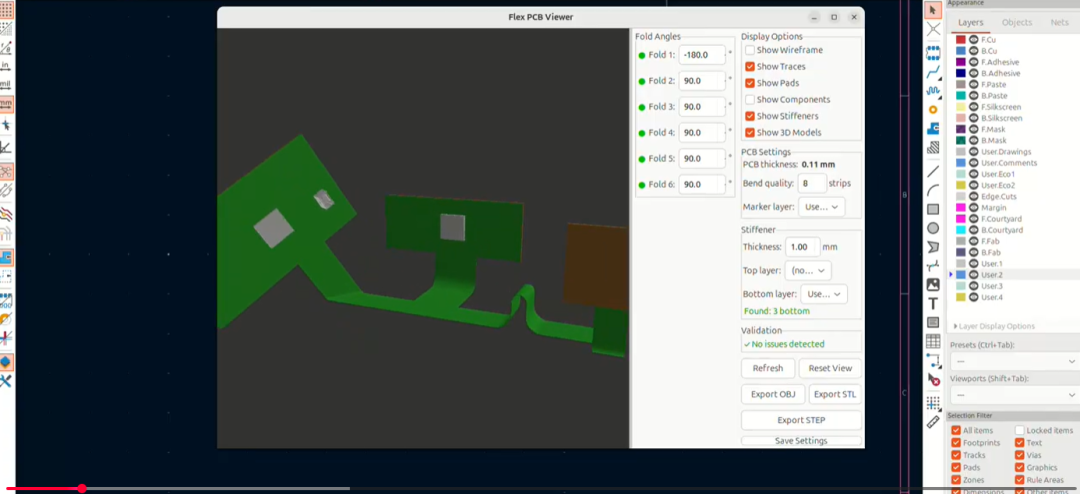This screenshot has height=494, width=1080.
Task: Select the route single track tool
Action: (933, 72)
